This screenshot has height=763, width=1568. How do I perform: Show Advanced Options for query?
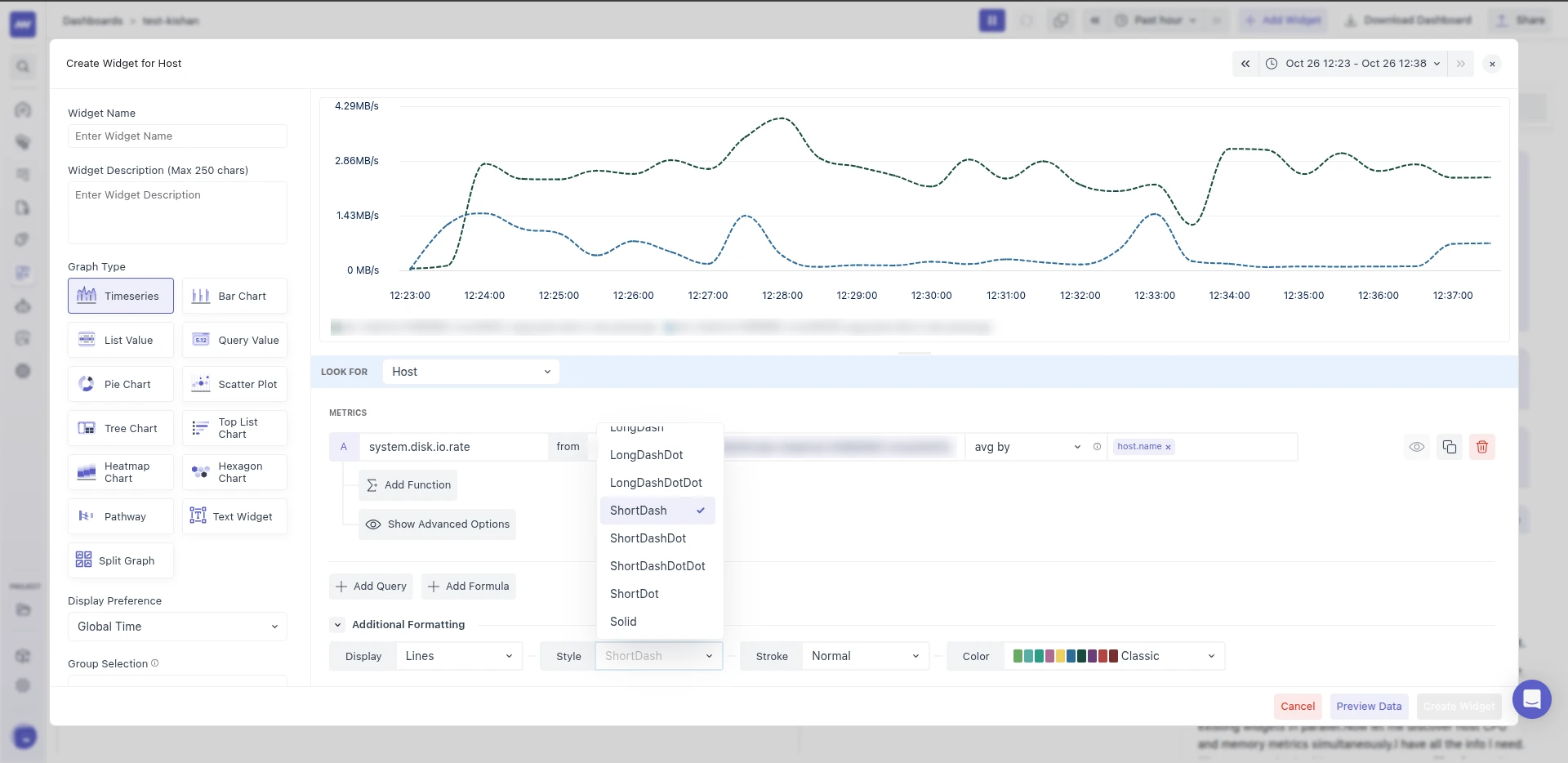(x=437, y=524)
